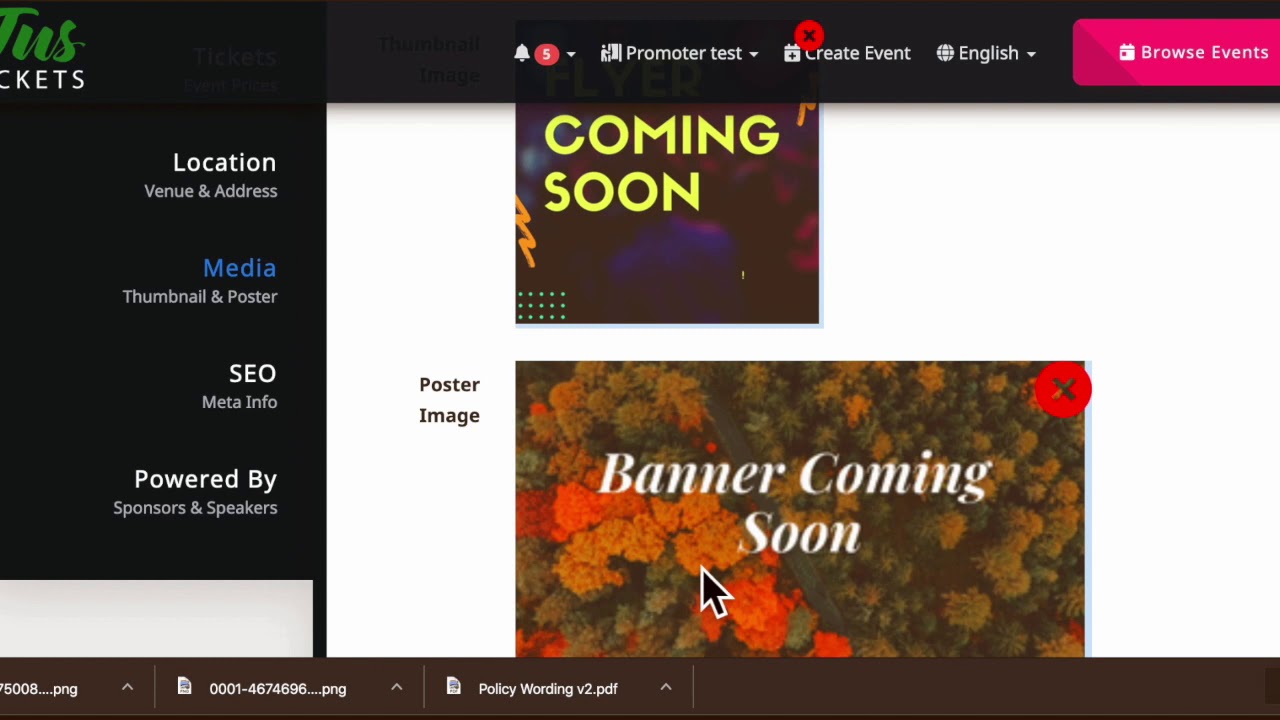This screenshot has height=720, width=1280.
Task: Click the Tus Tickets logo
Action: [x=42, y=50]
